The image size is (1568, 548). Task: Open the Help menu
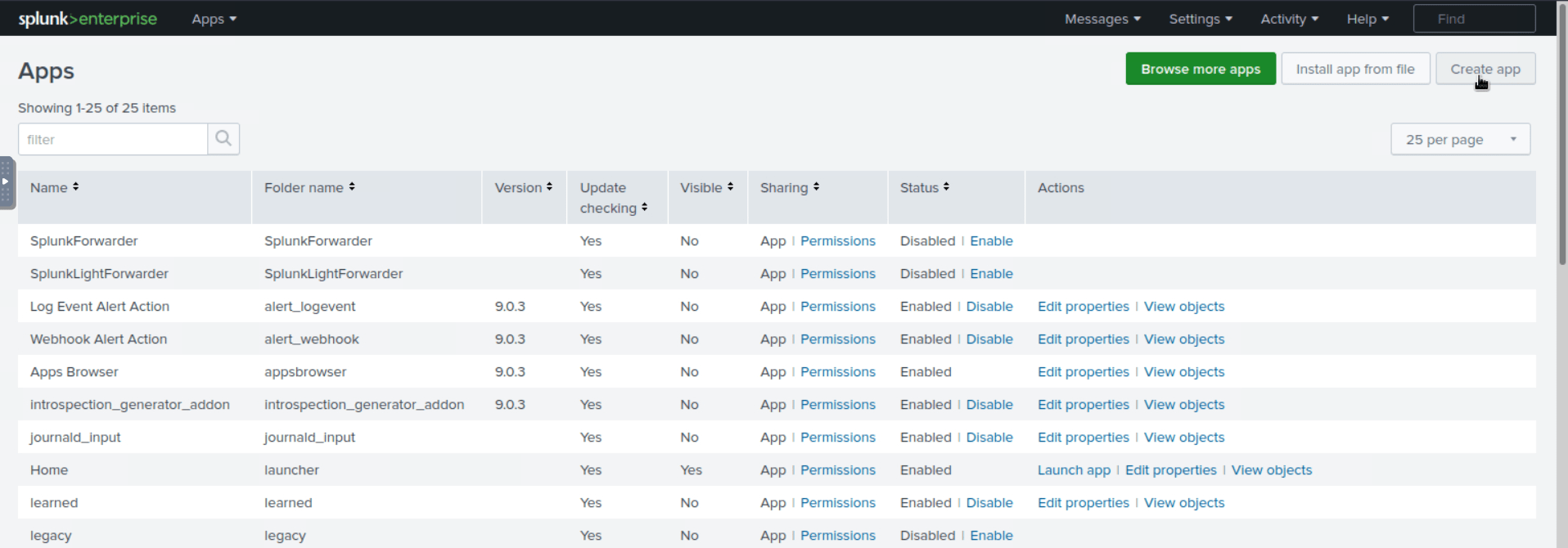[x=1368, y=19]
